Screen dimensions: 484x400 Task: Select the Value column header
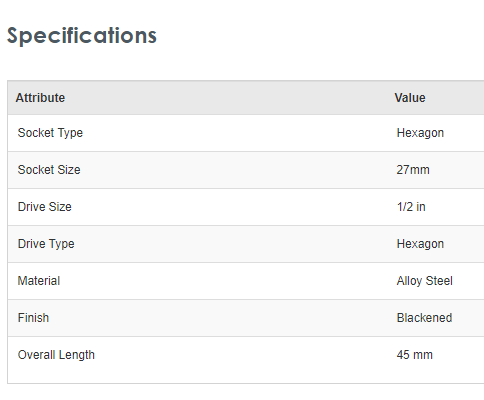[410, 98]
